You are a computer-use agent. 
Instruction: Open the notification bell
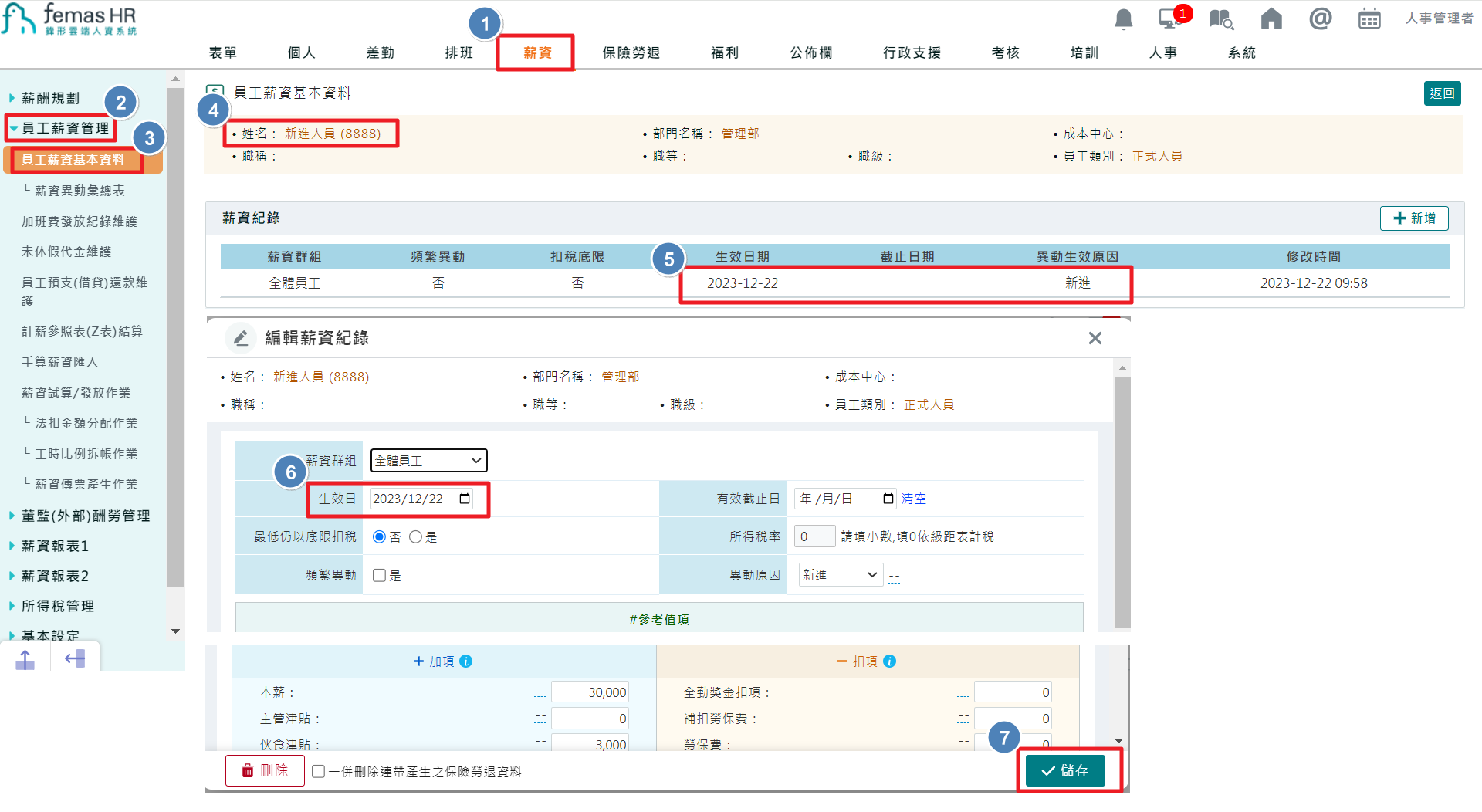(1123, 19)
